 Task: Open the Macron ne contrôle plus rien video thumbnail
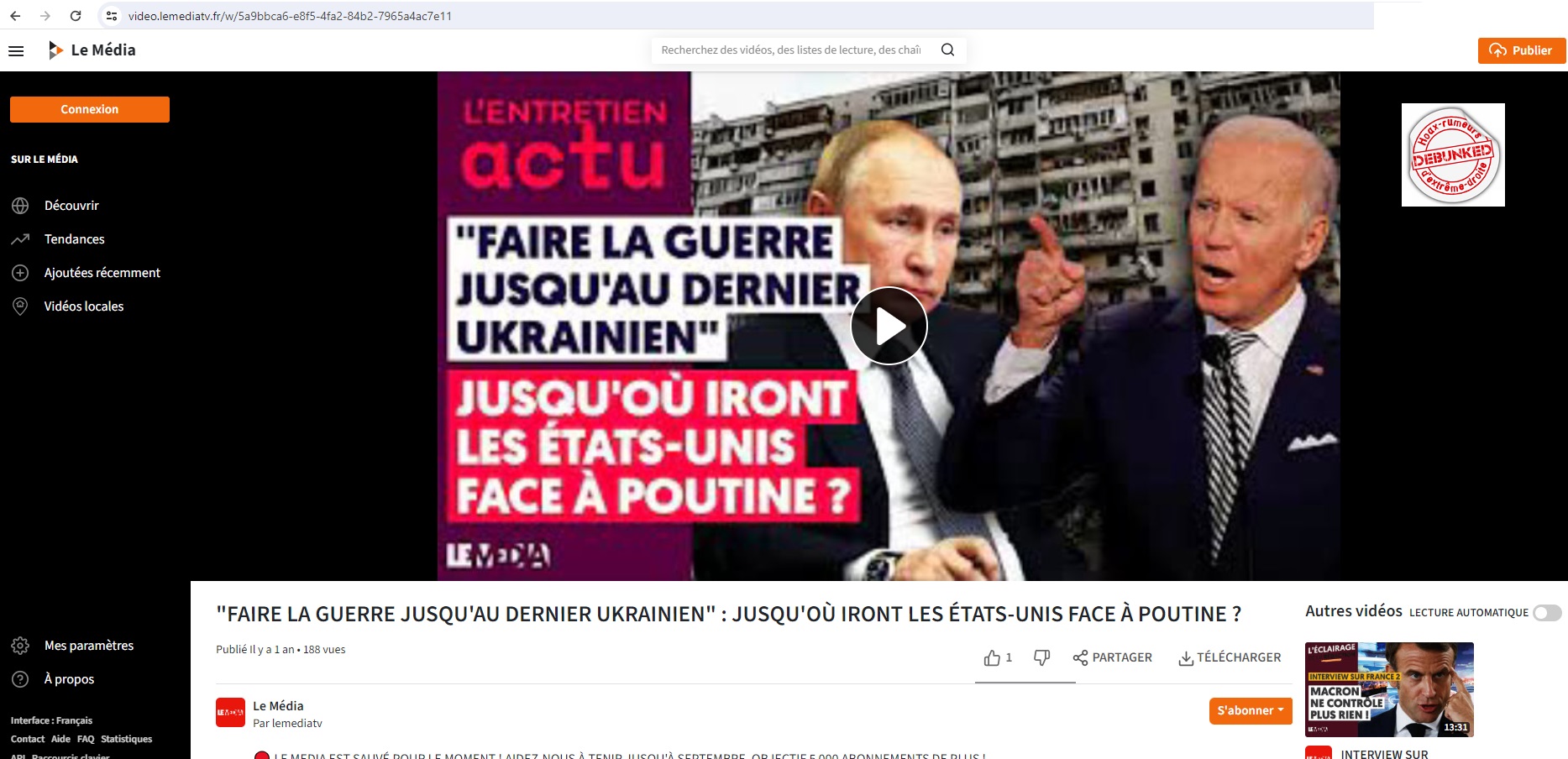tap(1389, 689)
